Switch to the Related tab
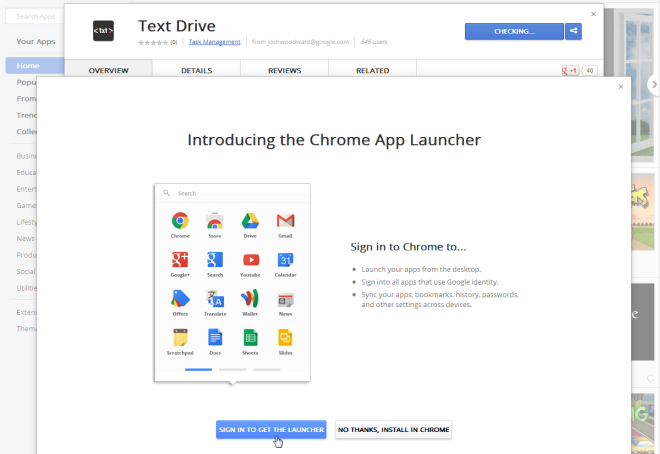660x454 pixels. click(x=373, y=70)
